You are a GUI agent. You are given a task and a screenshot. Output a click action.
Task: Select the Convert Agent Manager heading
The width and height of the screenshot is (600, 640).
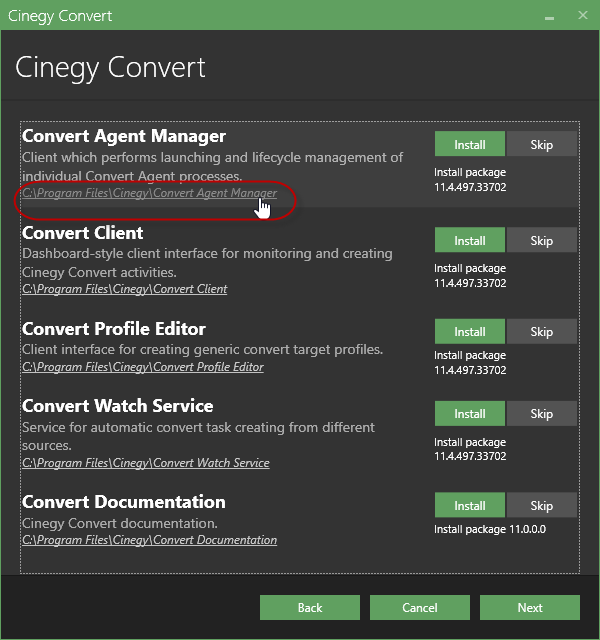point(124,136)
